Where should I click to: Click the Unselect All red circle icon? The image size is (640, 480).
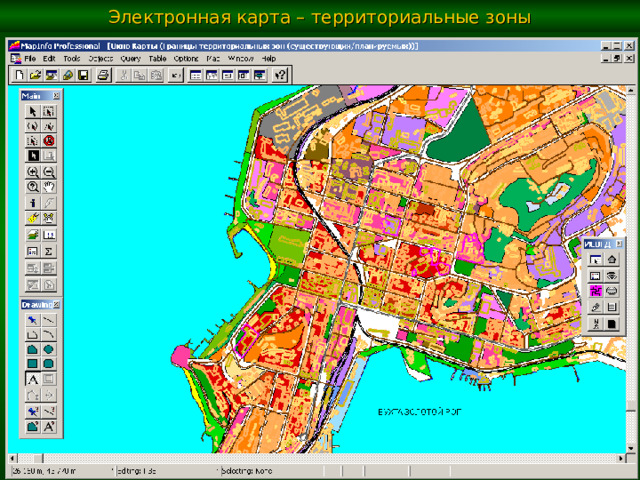(x=49, y=141)
